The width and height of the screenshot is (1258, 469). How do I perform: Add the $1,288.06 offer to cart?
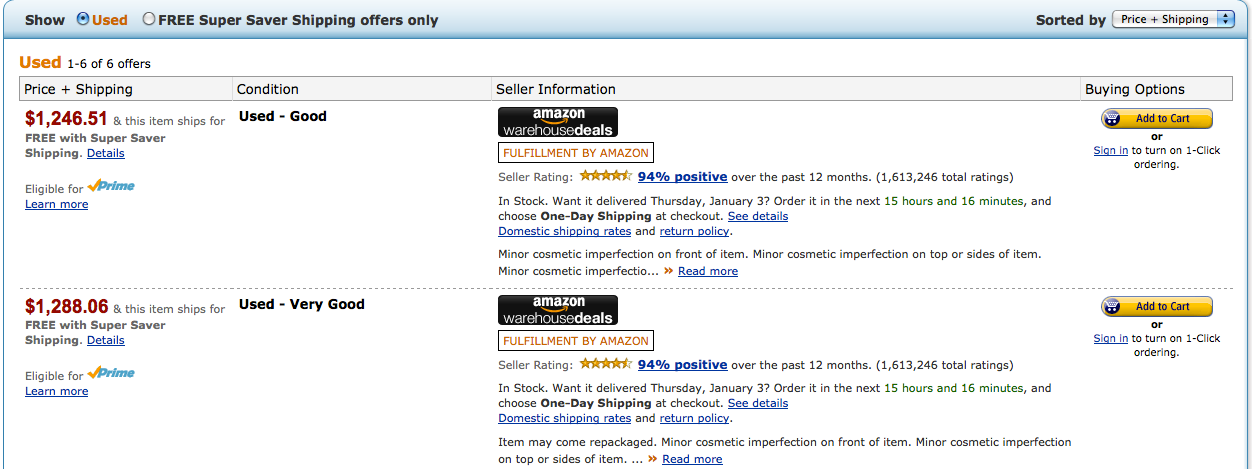(1157, 307)
